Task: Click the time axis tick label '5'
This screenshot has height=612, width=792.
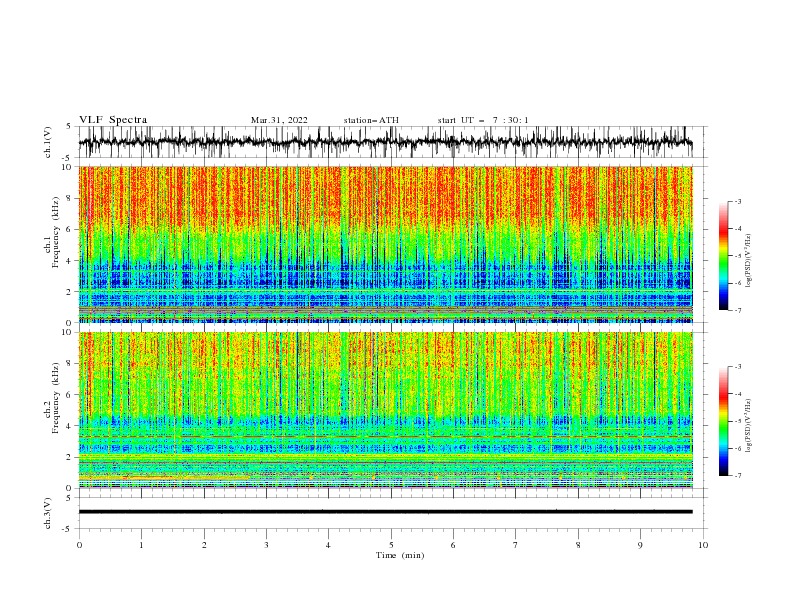Action: [391, 545]
